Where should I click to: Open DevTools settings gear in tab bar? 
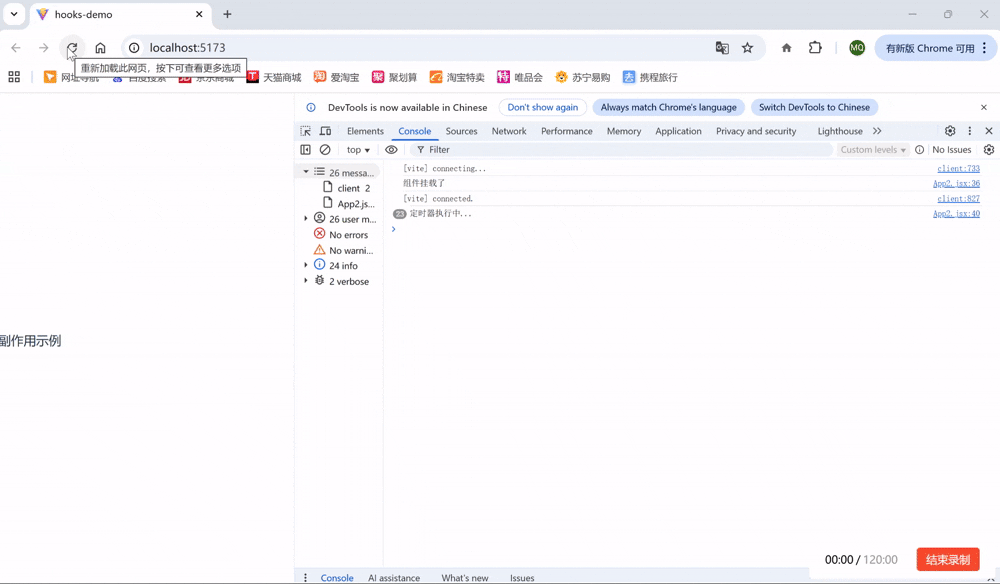pos(950,131)
